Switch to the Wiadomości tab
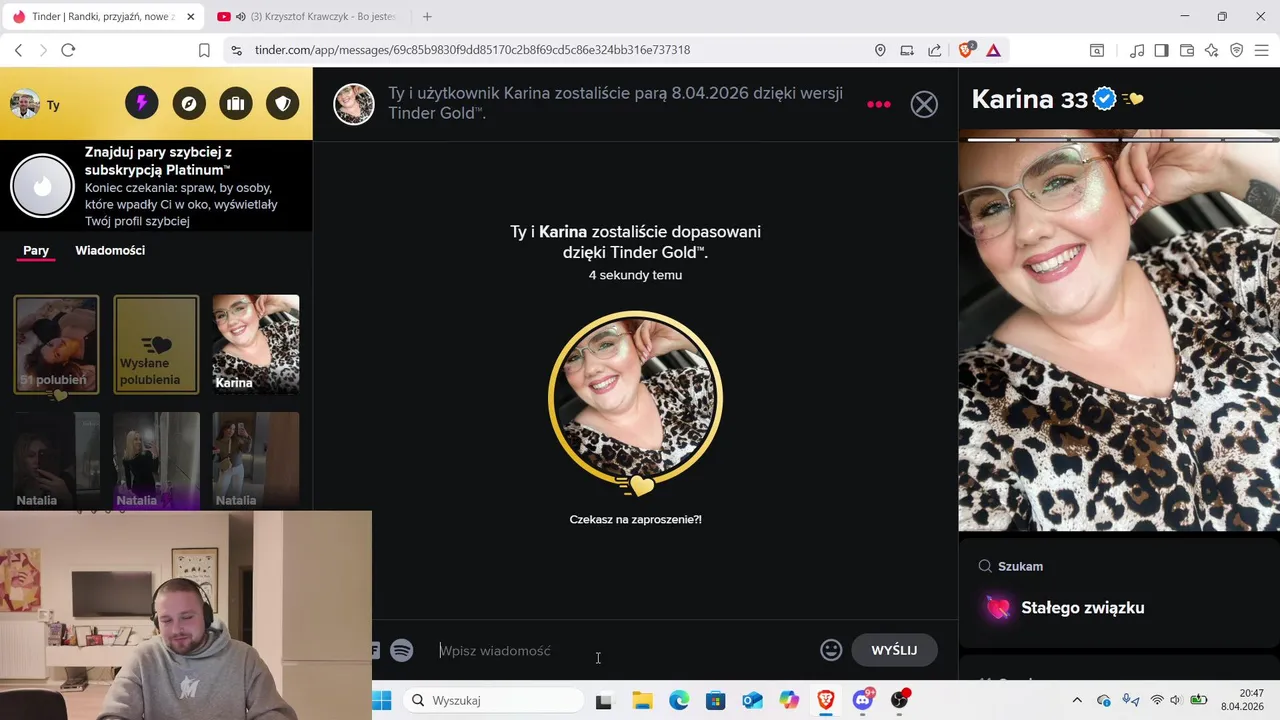Viewport: 1280px width, 720px height. click(110, 250)
